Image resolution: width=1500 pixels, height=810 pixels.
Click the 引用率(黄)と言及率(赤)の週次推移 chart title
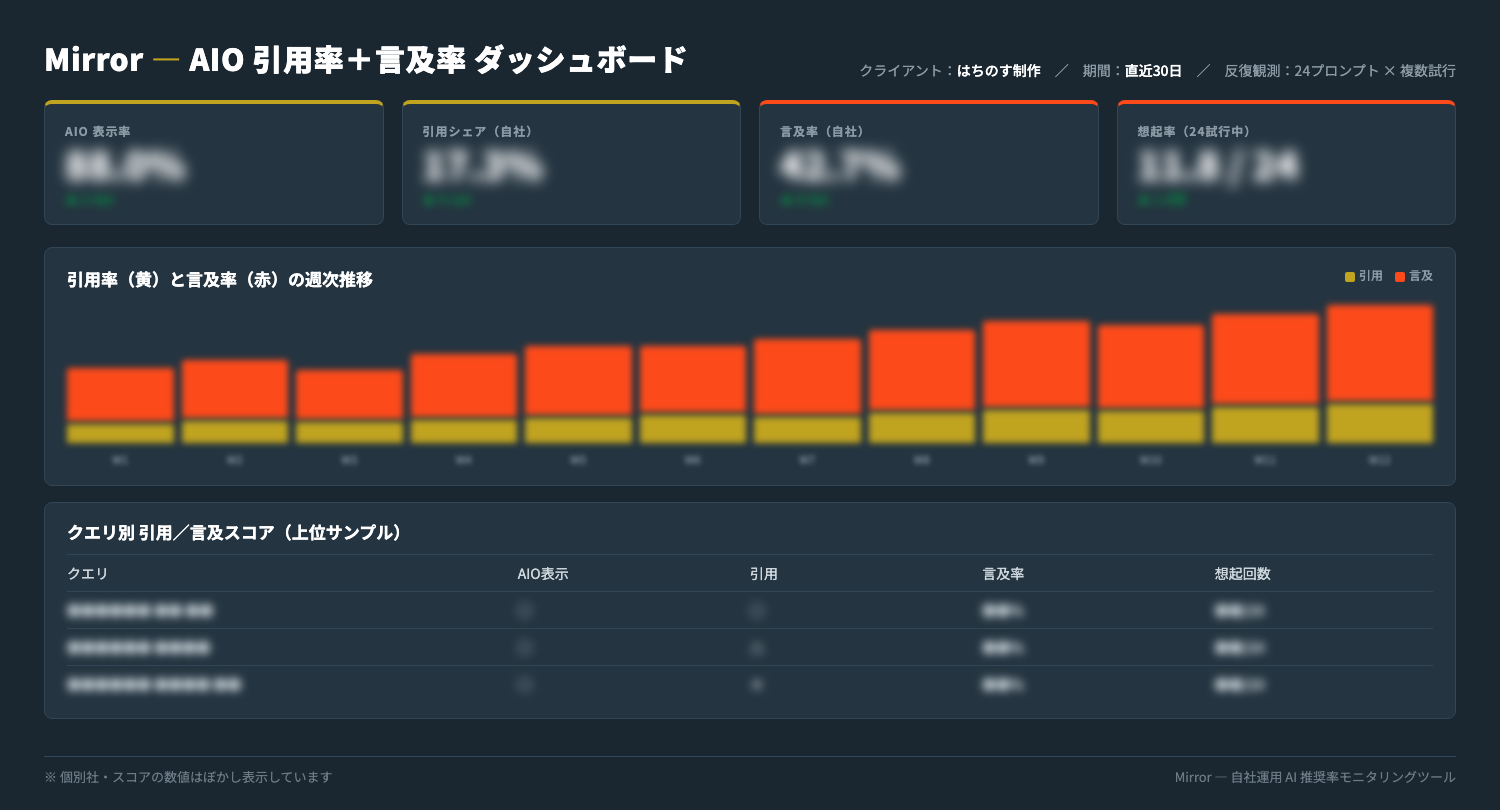coord(220,280)
